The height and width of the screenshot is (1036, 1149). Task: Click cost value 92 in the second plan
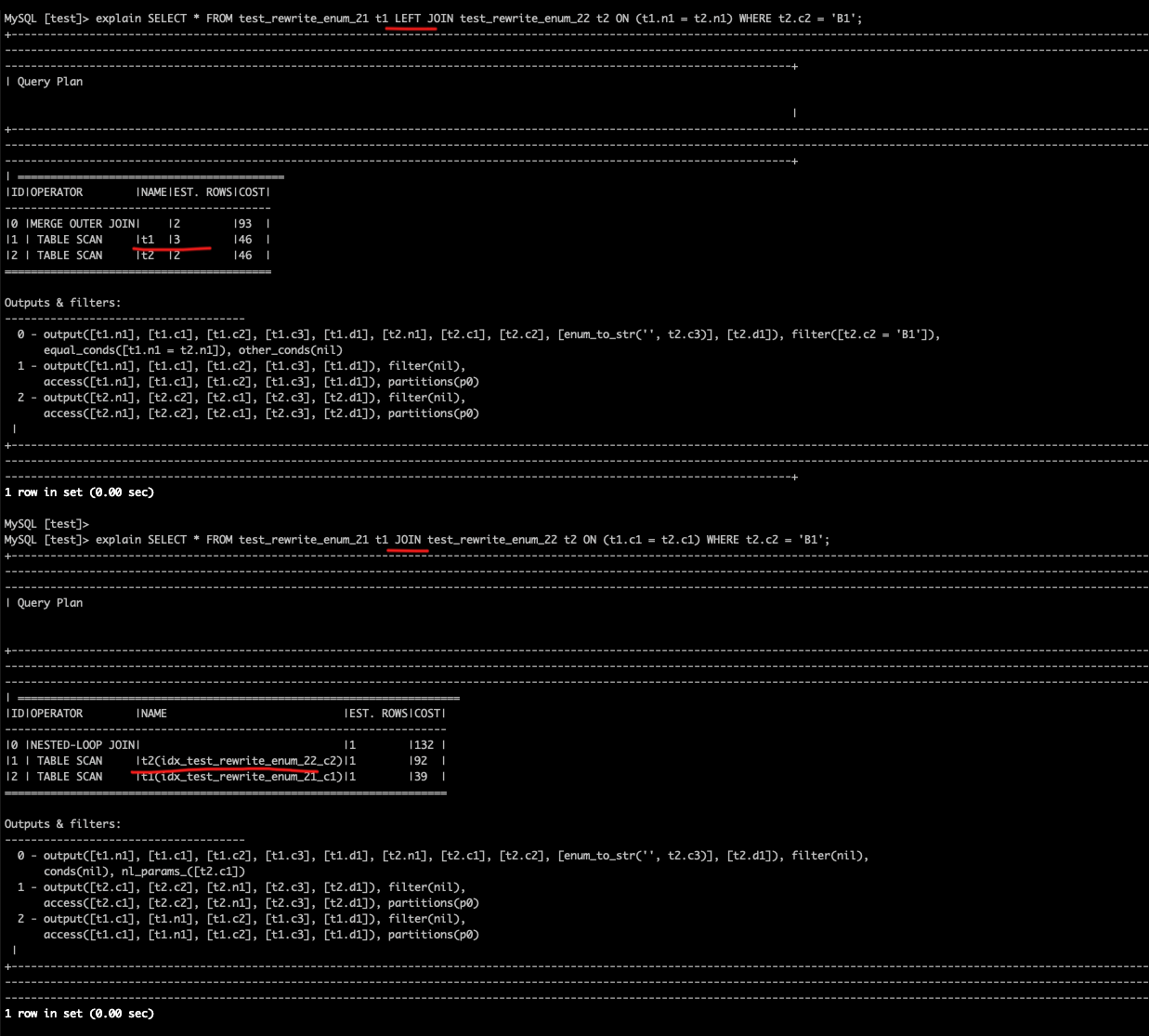click(x=422, y=760)
